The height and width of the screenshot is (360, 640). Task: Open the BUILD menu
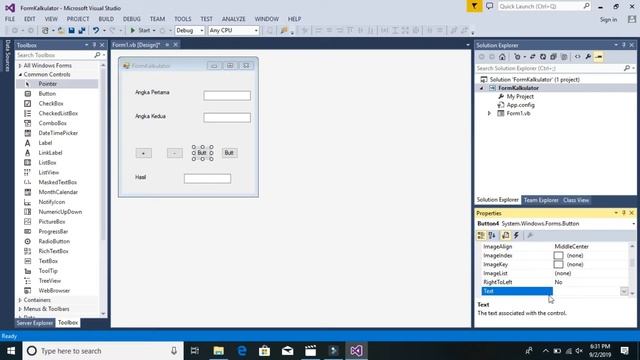[x=106, y=19]
